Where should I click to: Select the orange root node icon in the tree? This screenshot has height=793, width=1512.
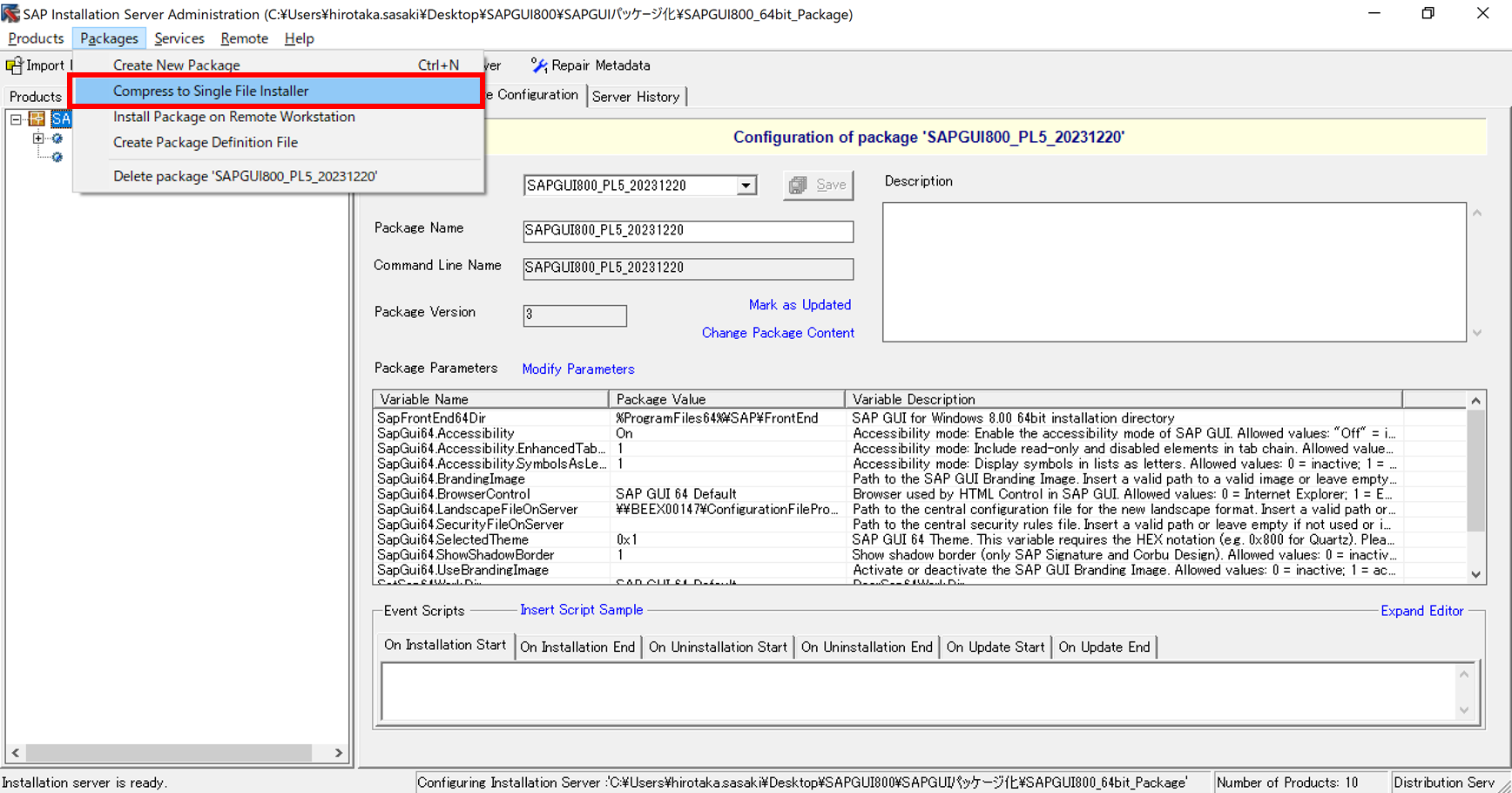click(x=37, y=119)
